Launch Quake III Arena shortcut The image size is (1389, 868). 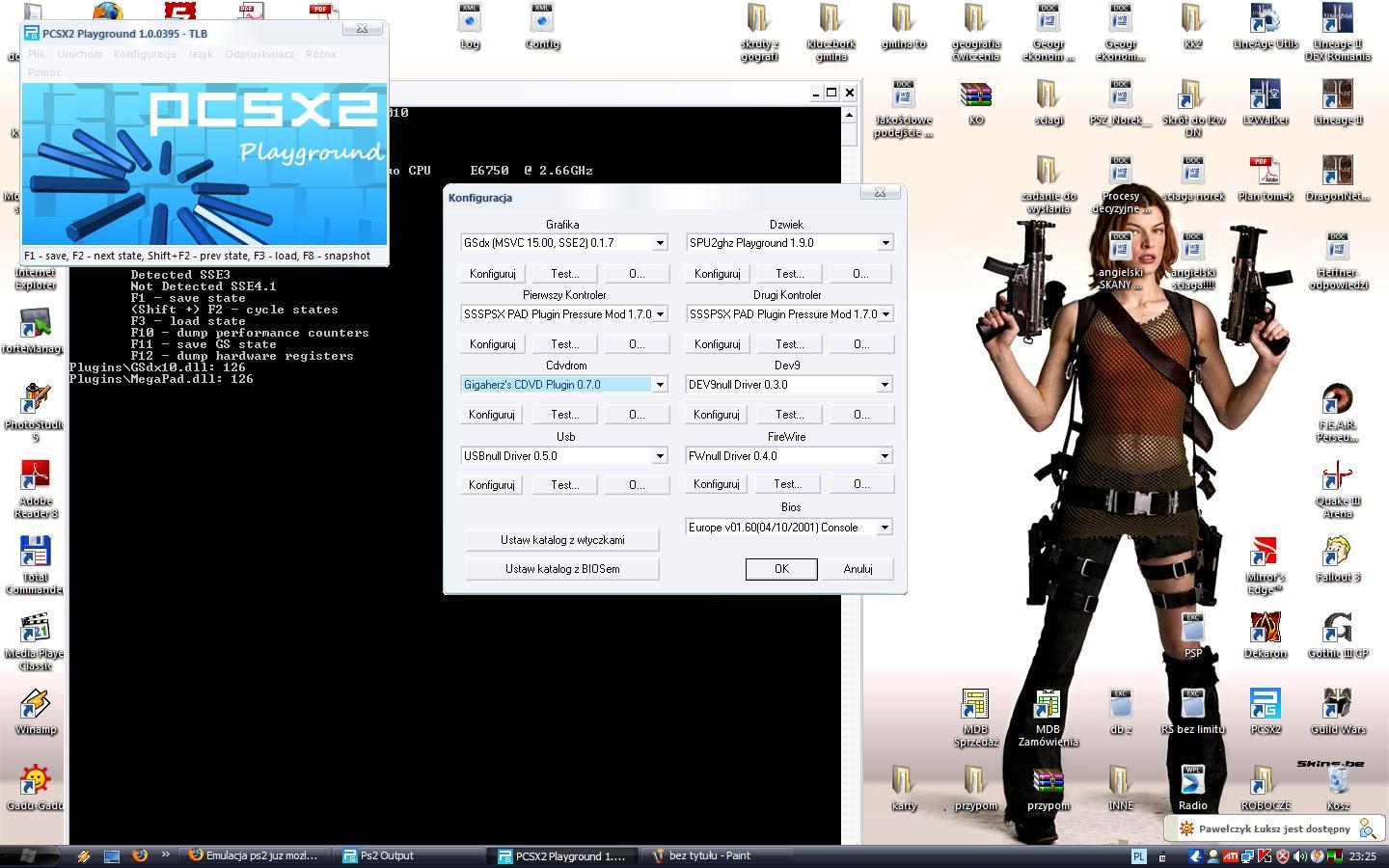[1337, 490]
